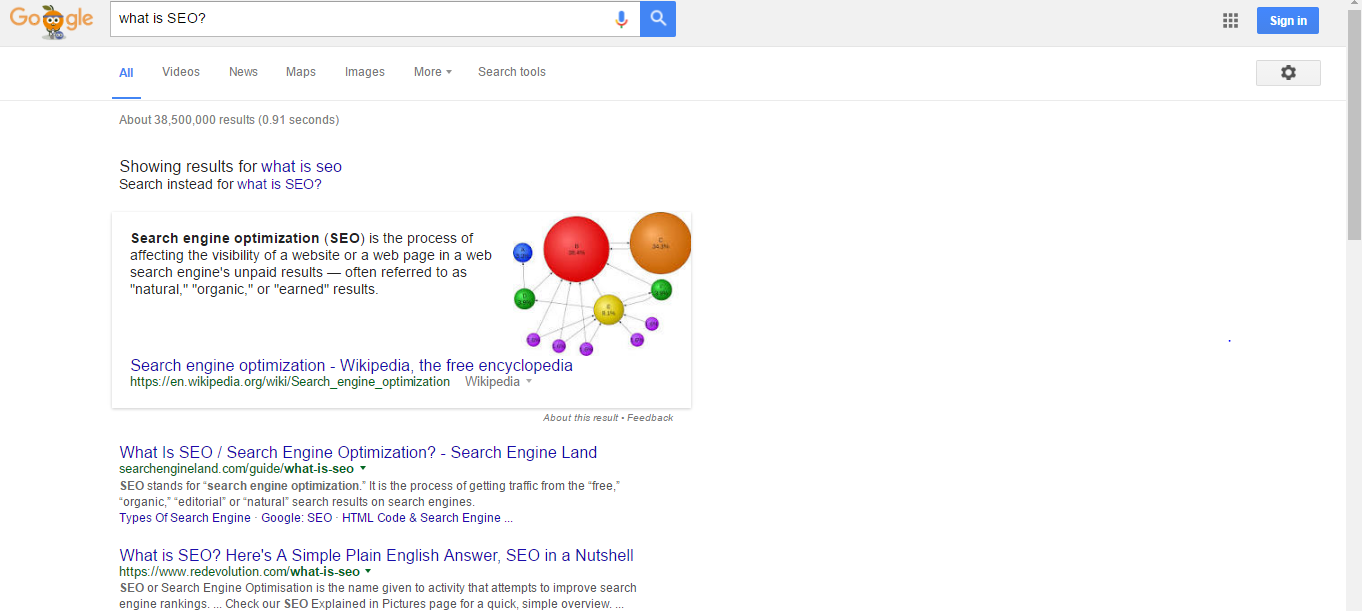Open the Wikipedia Search engine optimization article link
Image resolution: width=1362 pixels, height=611 pixels.
click(x=350, y=365)
